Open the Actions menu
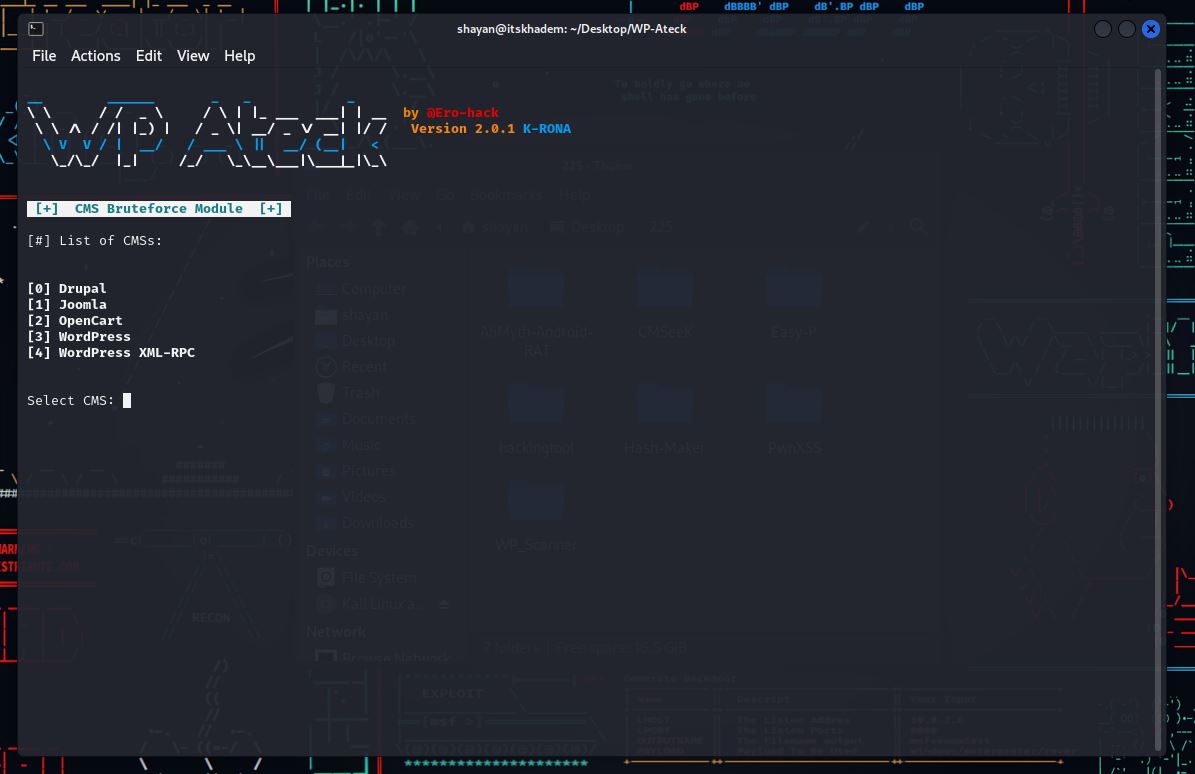The image size is (1195, 774). point(95,56)
